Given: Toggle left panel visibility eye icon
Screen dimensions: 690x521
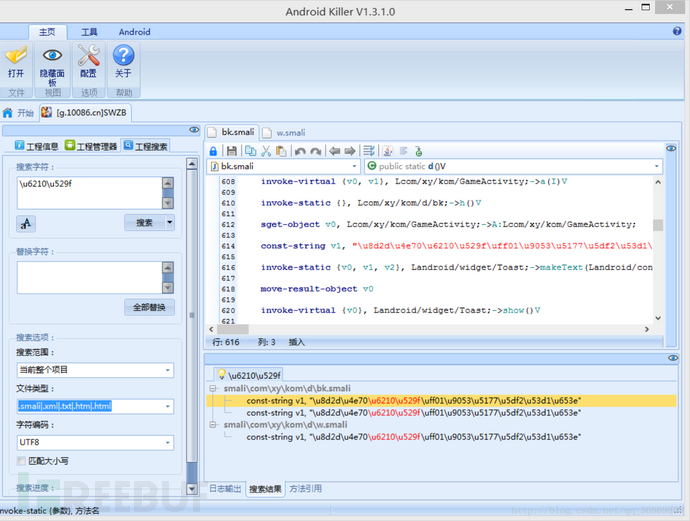Looking at the screenshot, I should [194, 130].
